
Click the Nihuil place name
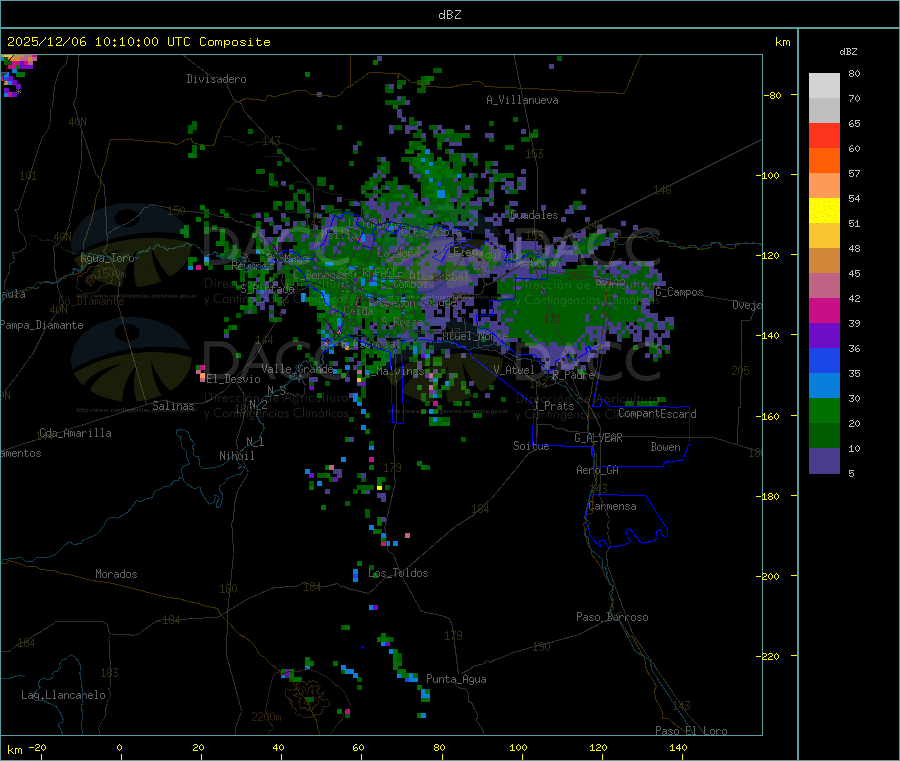[x=236, y=456]
